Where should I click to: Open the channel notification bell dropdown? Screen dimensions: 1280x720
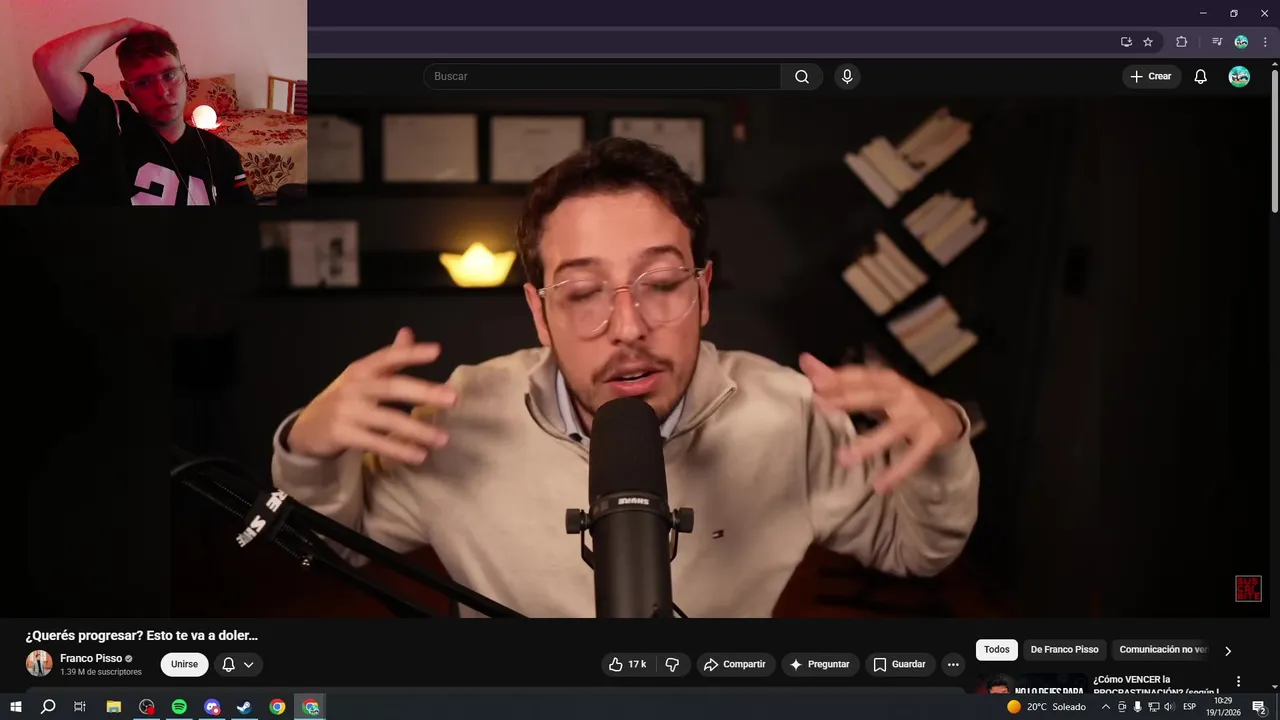pyautogui.click(x=238, y=664)
